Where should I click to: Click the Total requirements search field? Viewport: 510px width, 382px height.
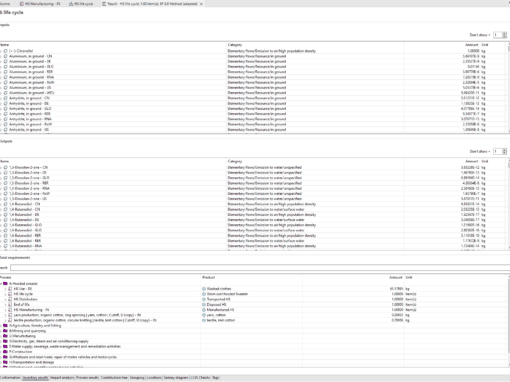click(260, 268)
